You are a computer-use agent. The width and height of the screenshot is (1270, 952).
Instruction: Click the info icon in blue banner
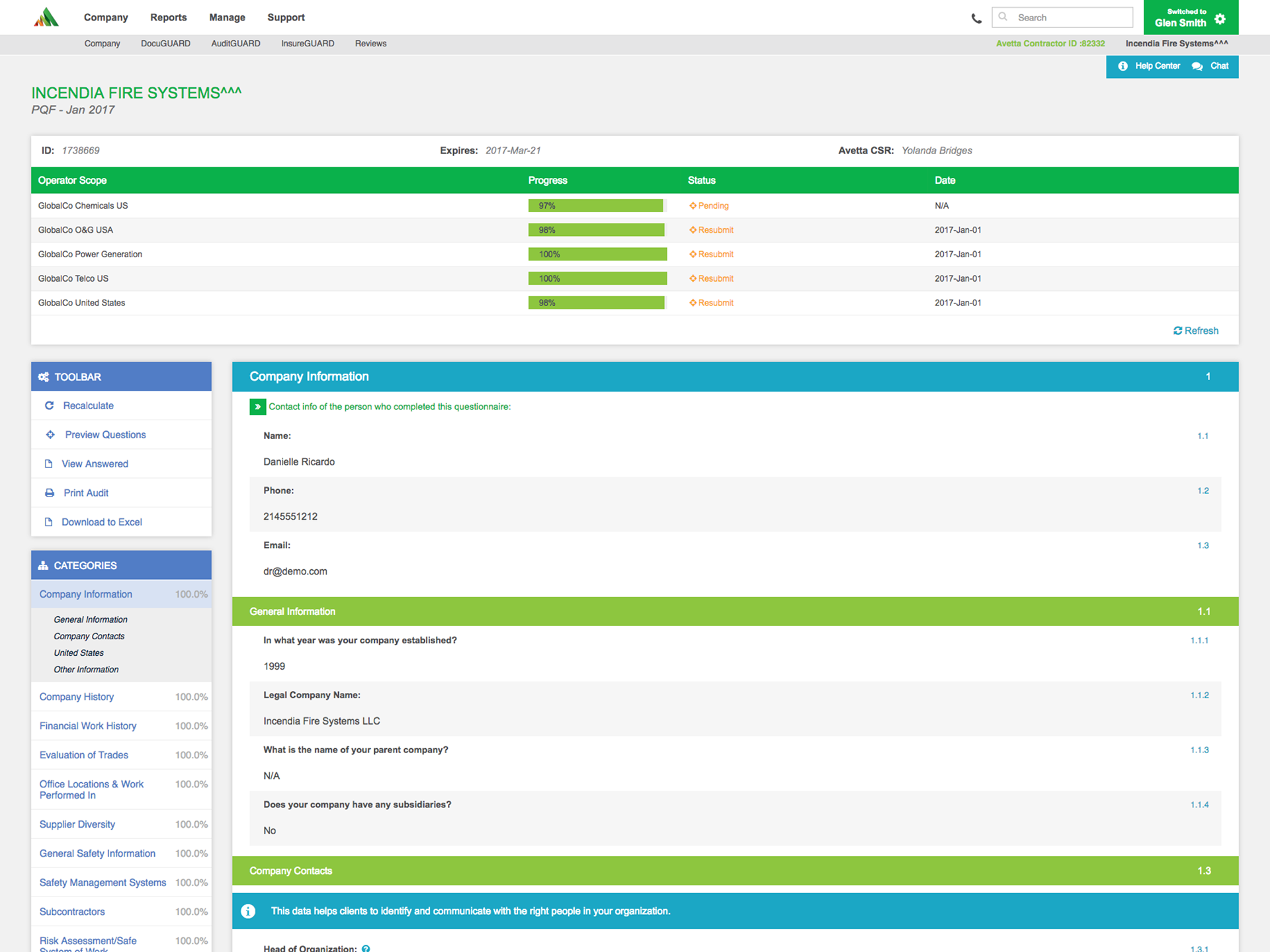pos(248,911)
